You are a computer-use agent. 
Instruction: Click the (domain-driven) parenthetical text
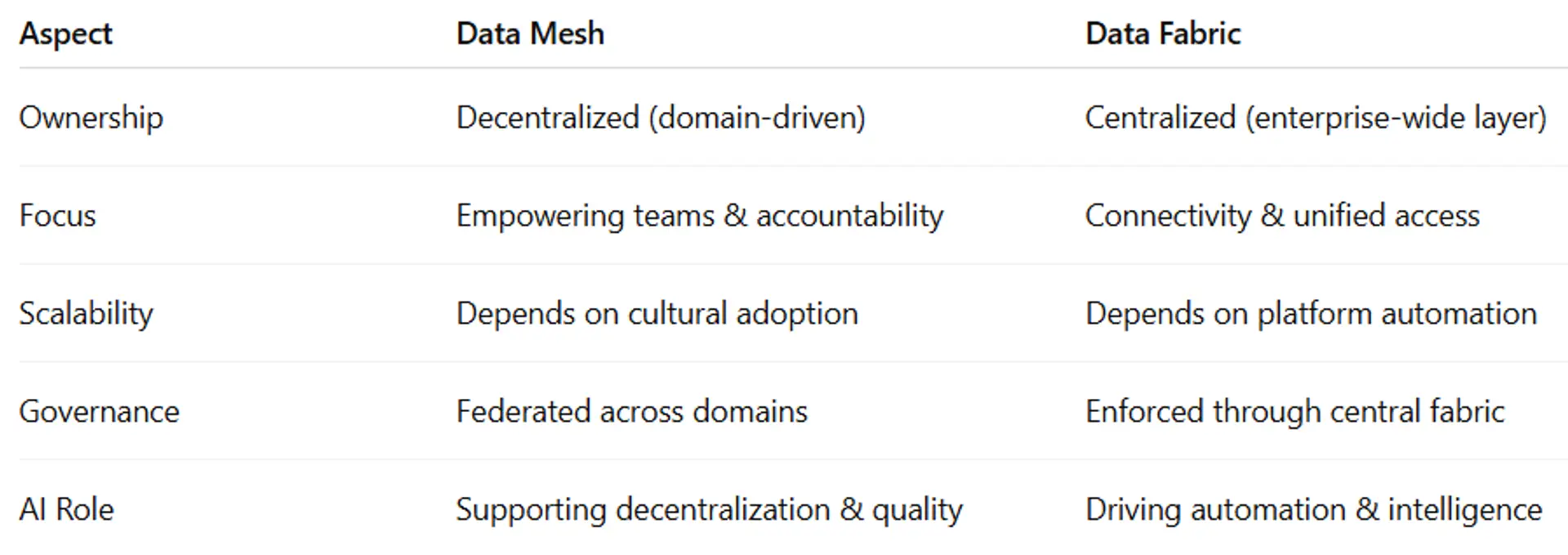tap(757, 118)
